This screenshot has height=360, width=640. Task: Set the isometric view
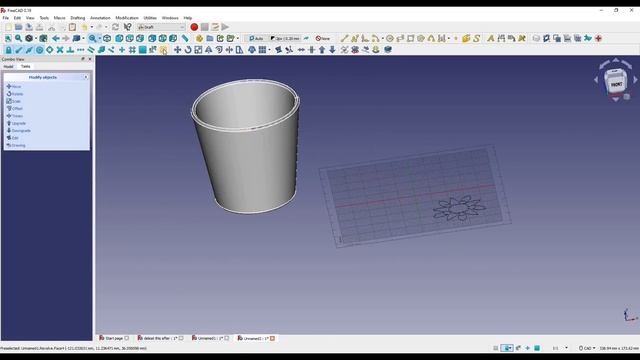107,38
